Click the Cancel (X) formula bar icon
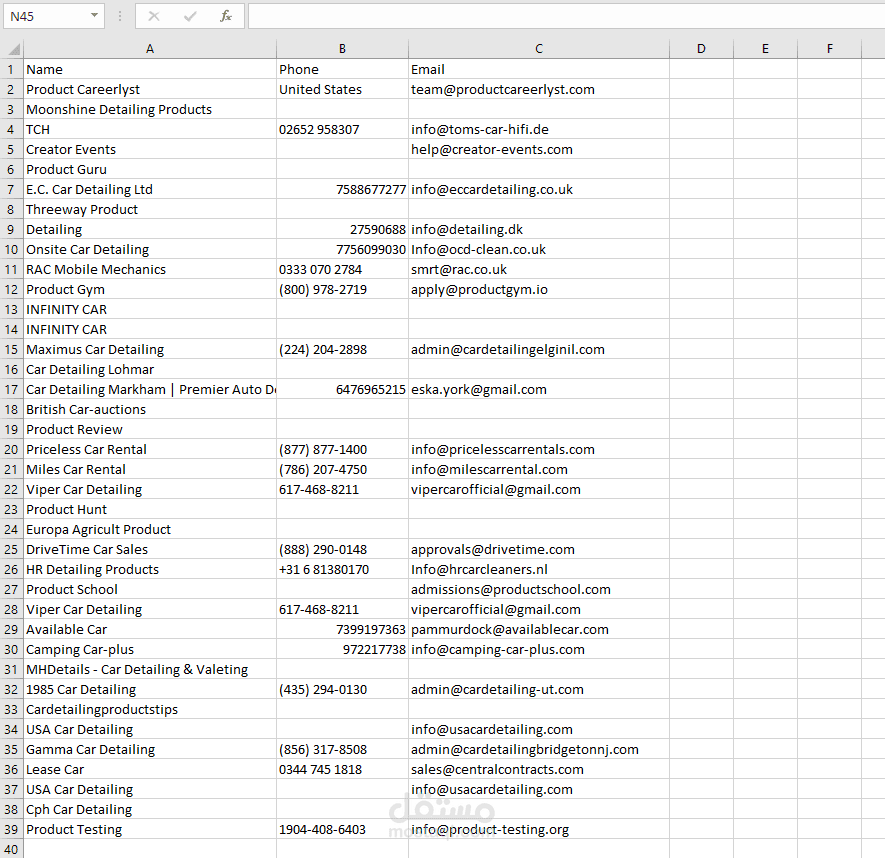The height and width of the screenshot is (858, 885). (154, 16)
